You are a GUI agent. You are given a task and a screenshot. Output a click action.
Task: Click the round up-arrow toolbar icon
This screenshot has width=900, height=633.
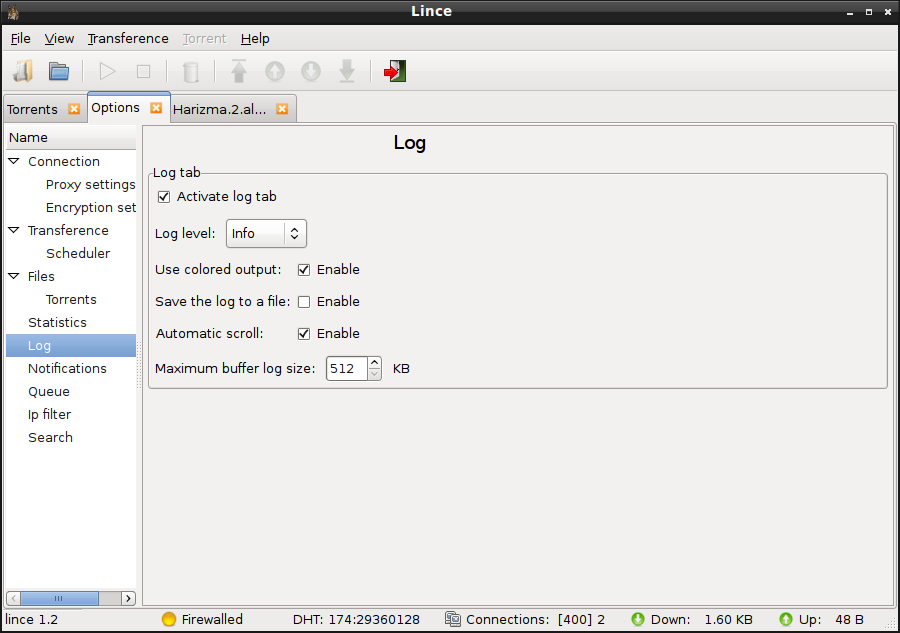click(x=275, y=71)
